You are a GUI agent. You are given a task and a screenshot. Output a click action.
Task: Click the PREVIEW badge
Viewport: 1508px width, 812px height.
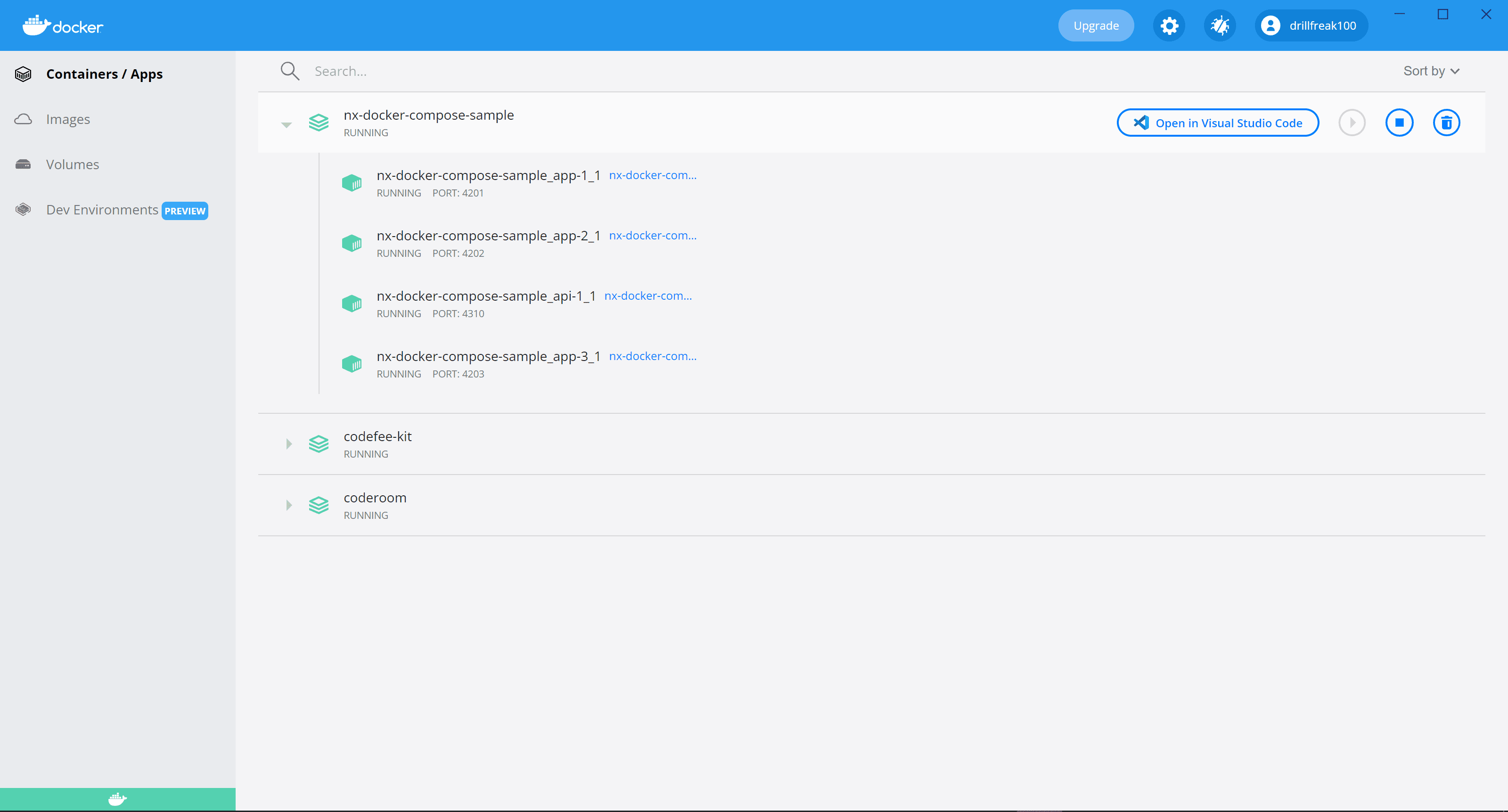coord(185,211)
